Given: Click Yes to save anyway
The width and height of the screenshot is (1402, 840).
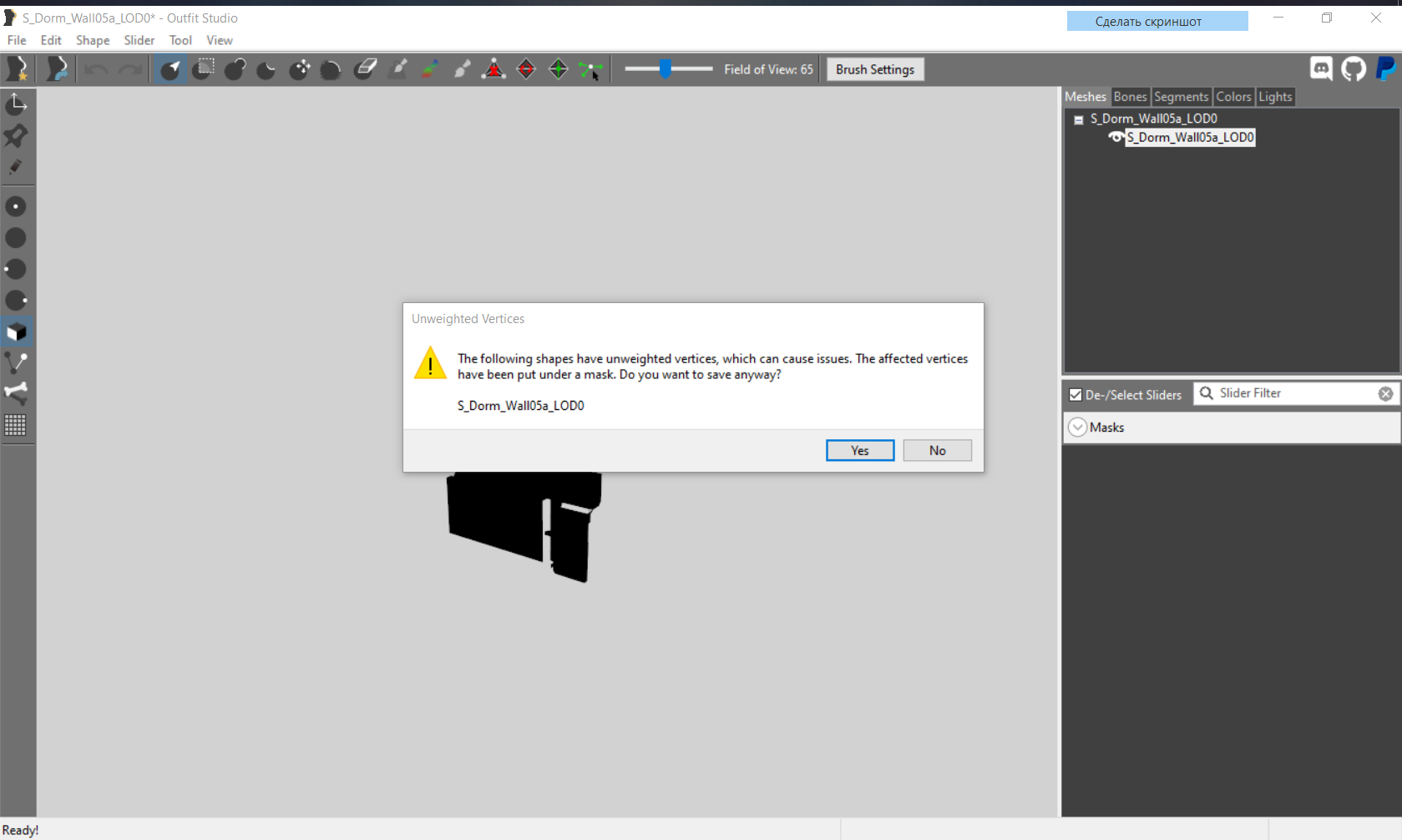Looking at the screenshot, I should pos(860,451).
